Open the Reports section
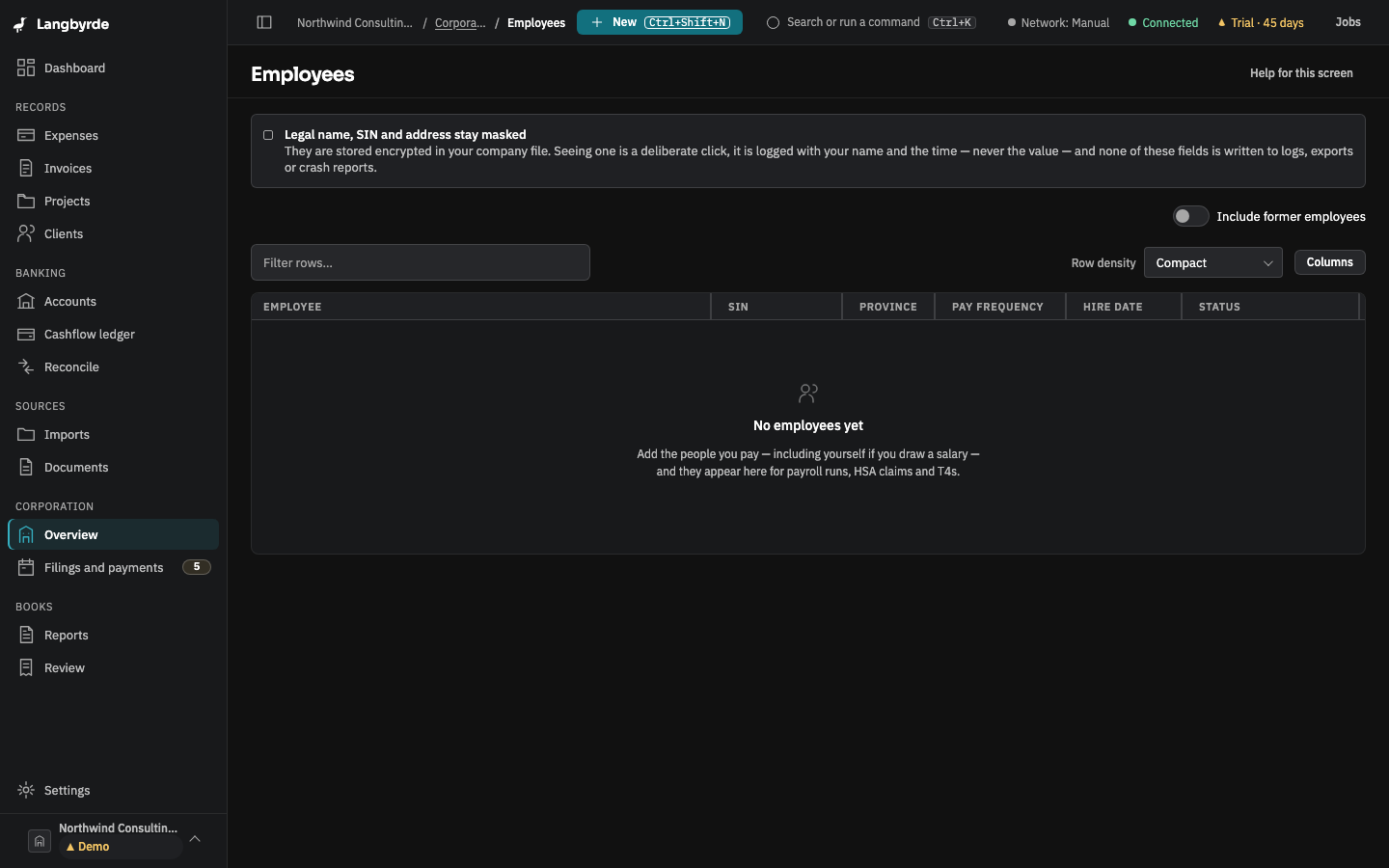 [113, 635]
